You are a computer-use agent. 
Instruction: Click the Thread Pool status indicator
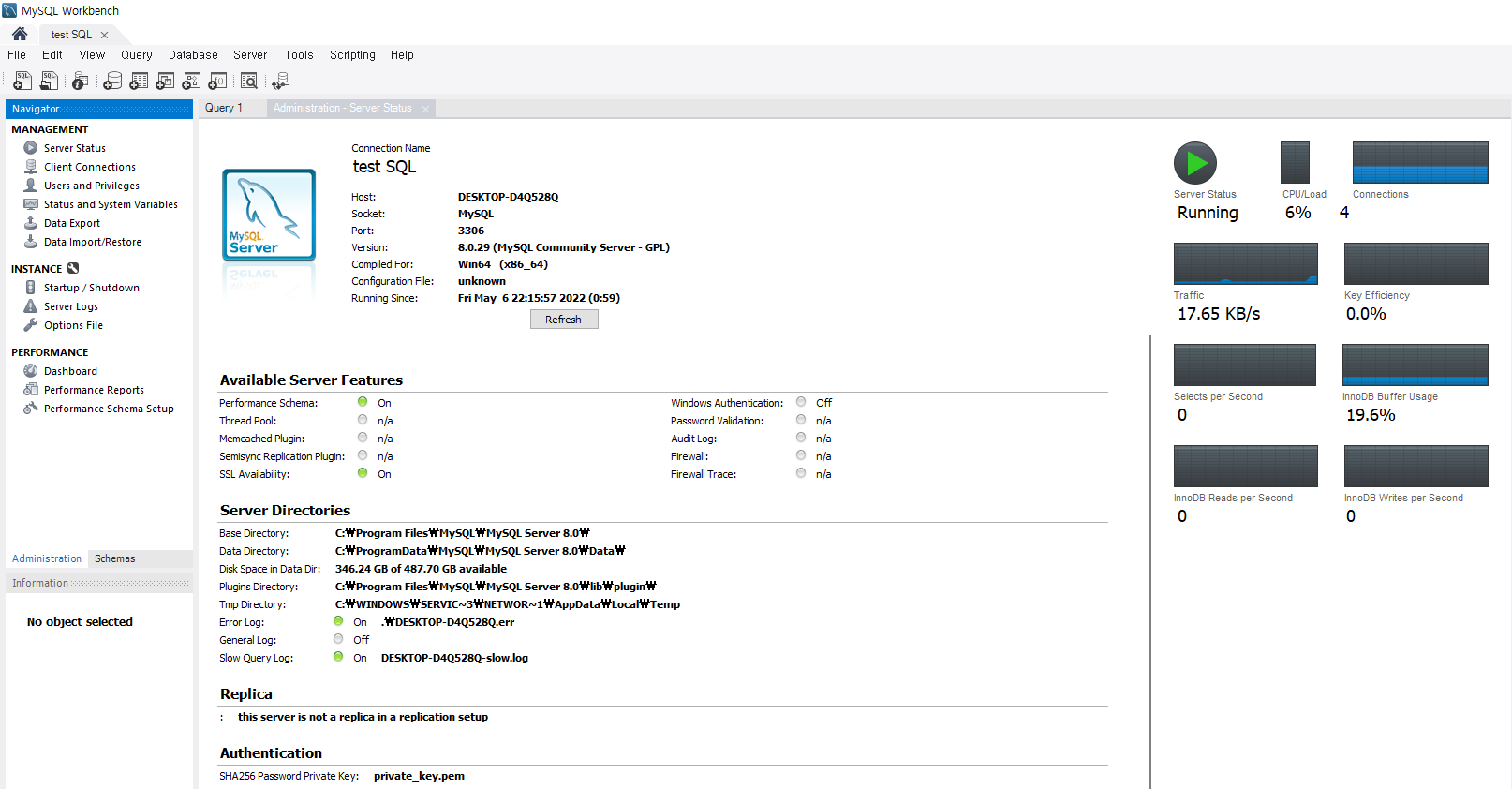(363, 420)
